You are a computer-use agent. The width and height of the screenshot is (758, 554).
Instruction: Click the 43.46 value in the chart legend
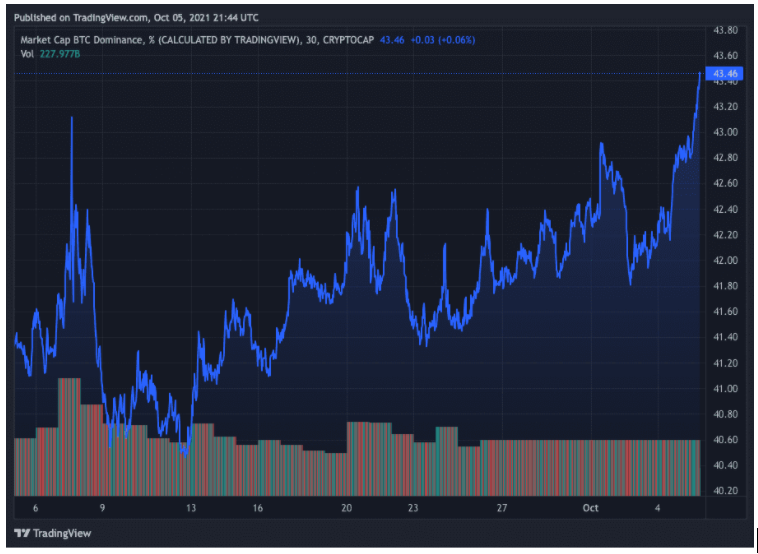pos(392,40)
